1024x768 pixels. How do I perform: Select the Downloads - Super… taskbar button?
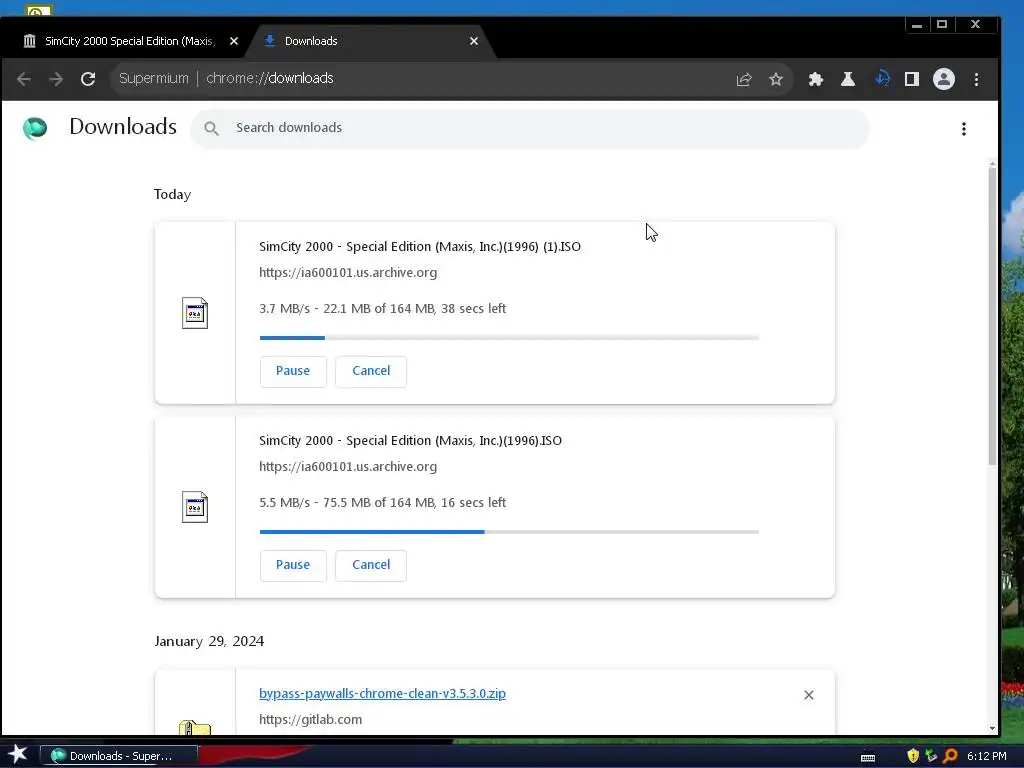click(x=119, y=756)
